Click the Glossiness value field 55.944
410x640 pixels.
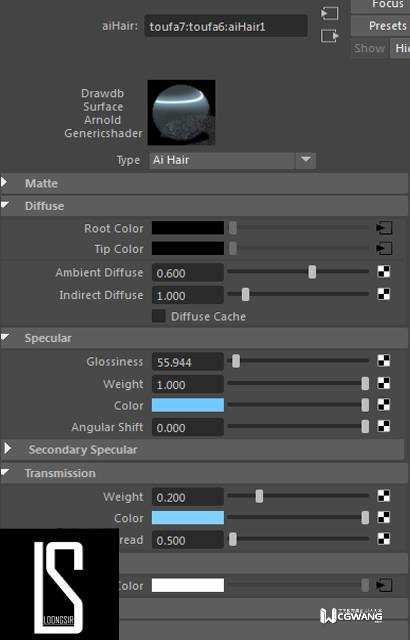[x=188, y=362]
